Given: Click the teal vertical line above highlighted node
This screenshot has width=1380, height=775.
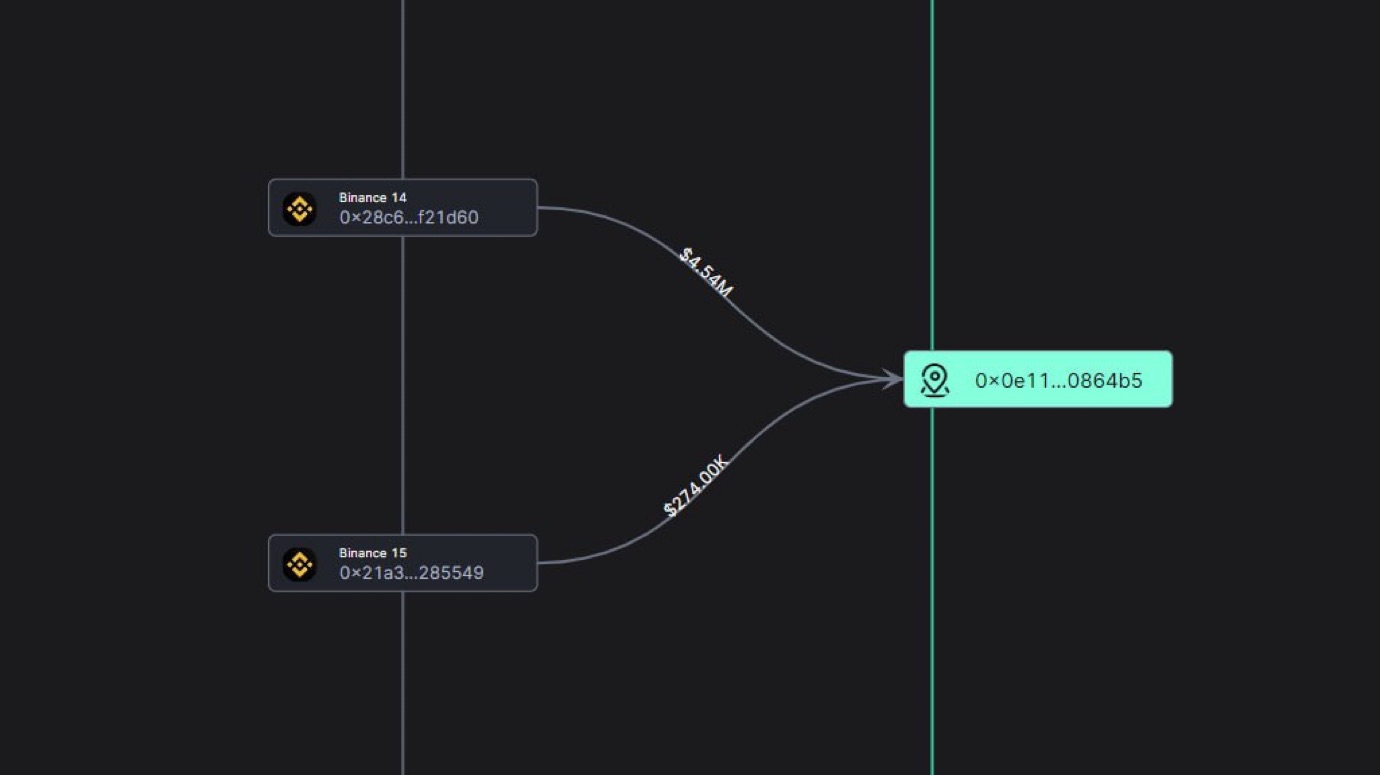Looking at the screenshot, I should pos(932,170).
